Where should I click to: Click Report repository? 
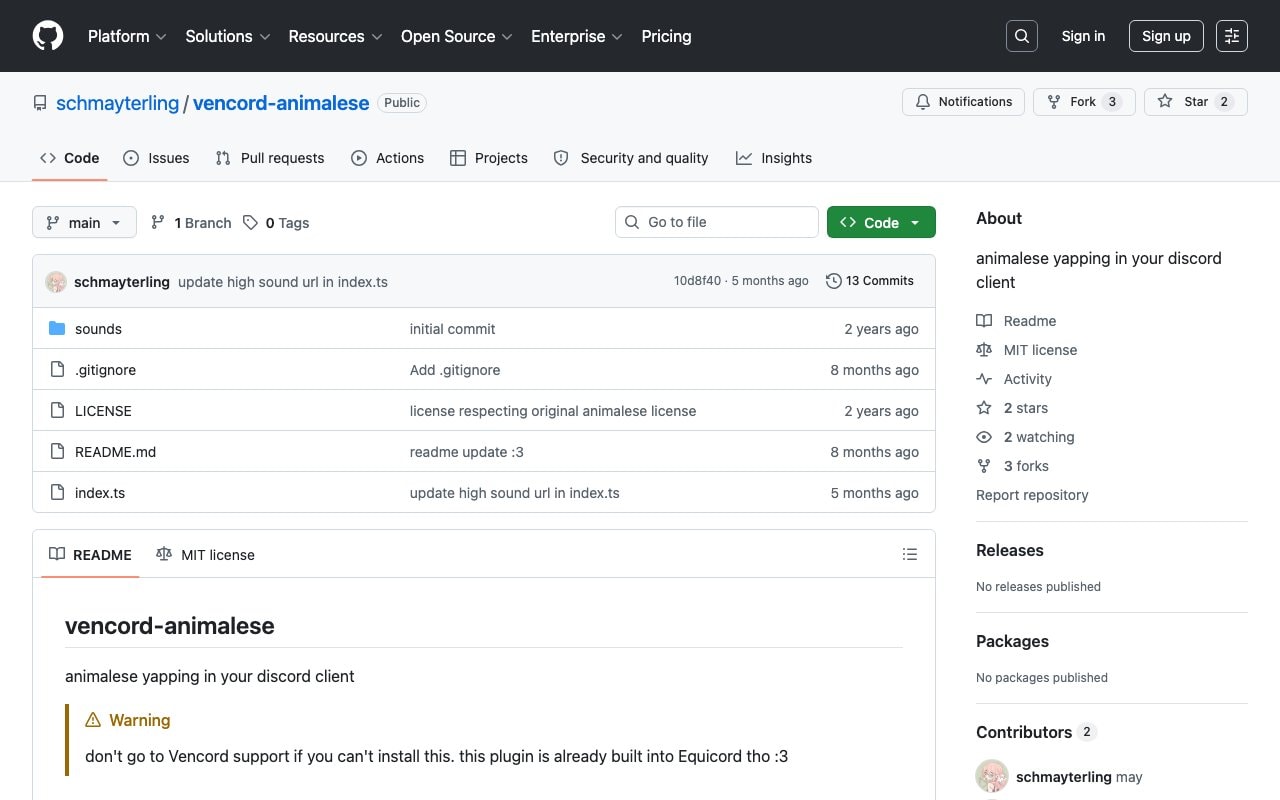tap(1032, 495)
